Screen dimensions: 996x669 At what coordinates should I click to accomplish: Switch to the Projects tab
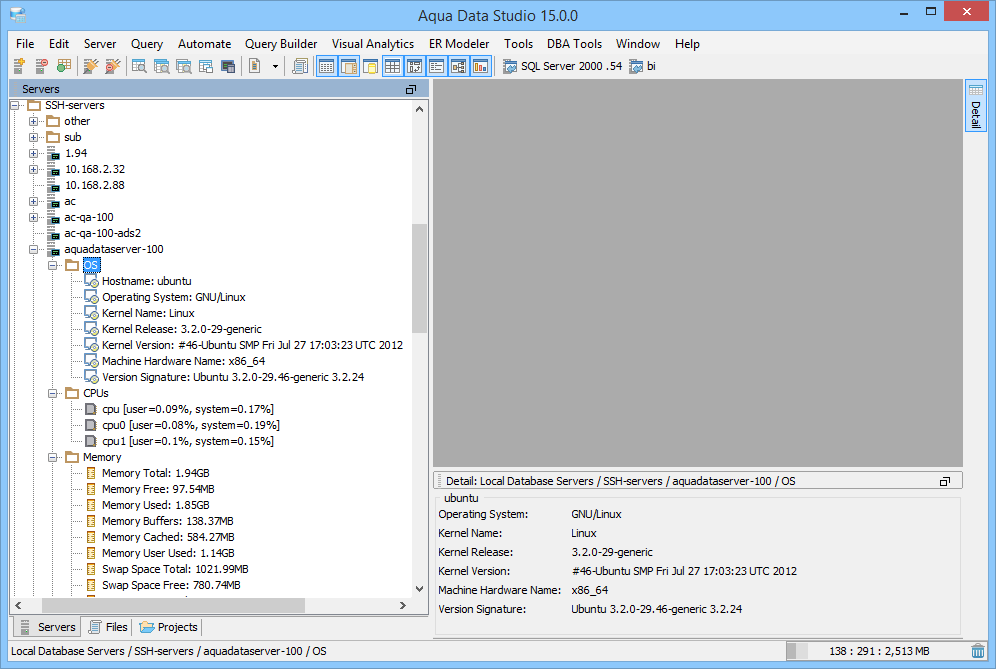(168, 627)
